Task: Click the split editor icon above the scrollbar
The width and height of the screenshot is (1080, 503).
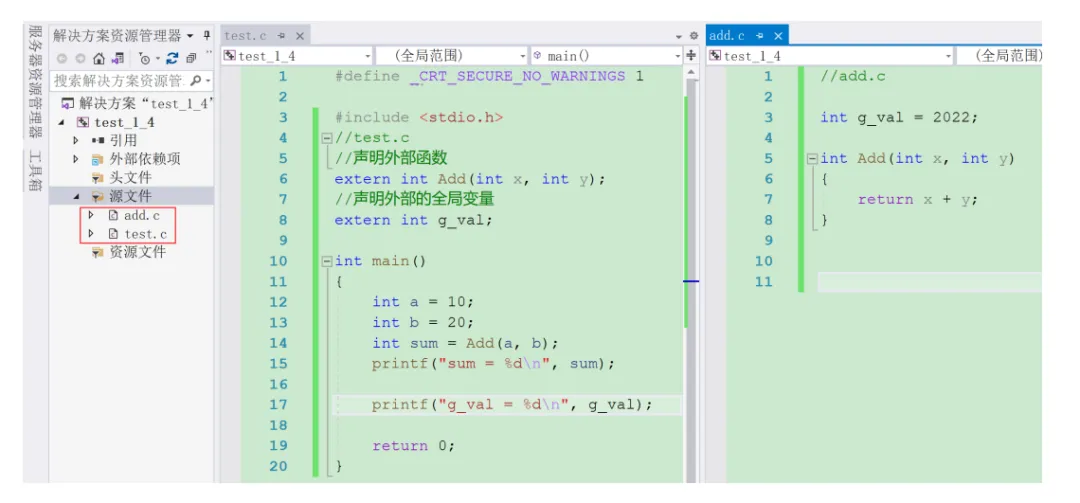Action: (692, 56)
